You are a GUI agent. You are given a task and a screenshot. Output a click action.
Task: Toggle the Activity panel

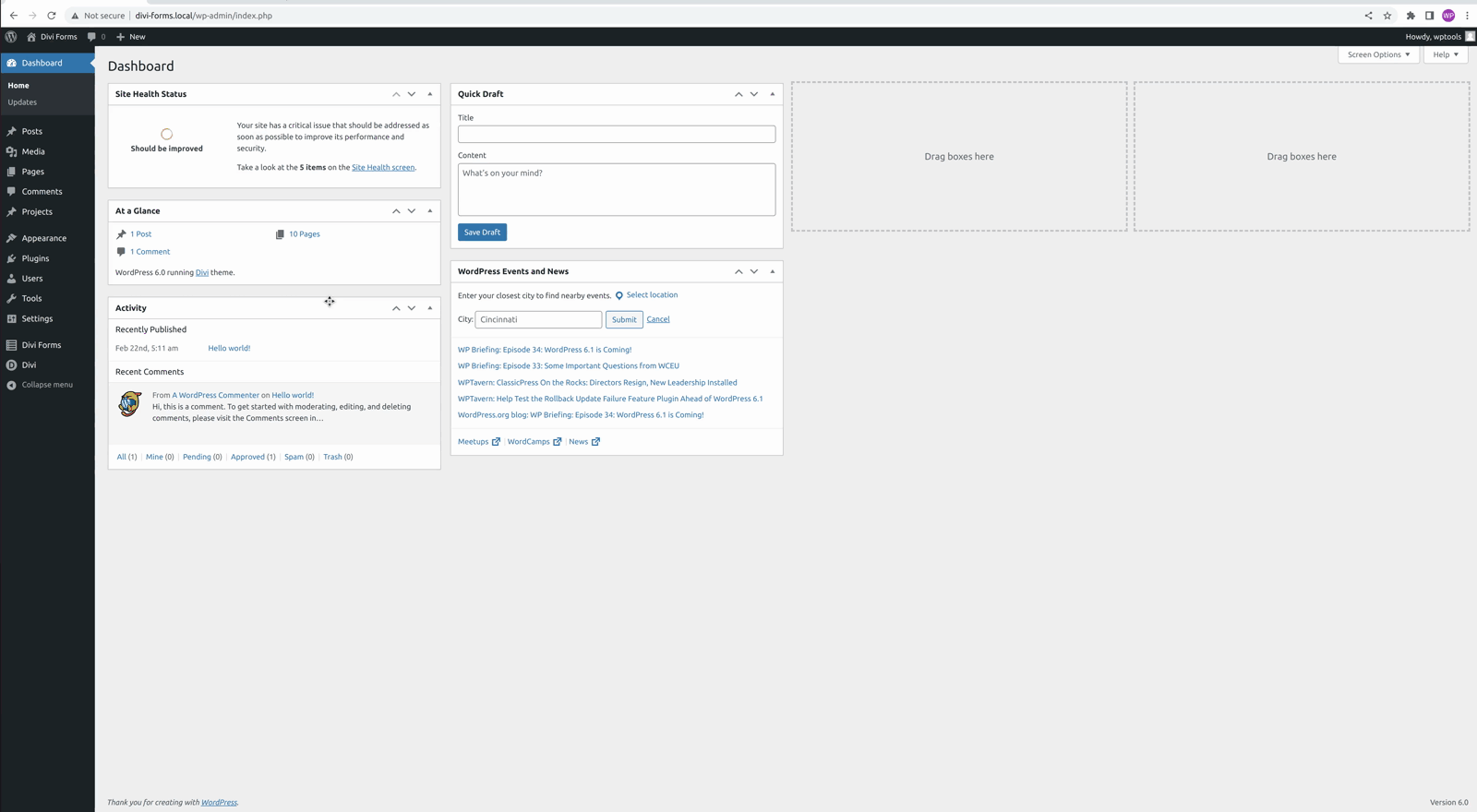[429, 308]
